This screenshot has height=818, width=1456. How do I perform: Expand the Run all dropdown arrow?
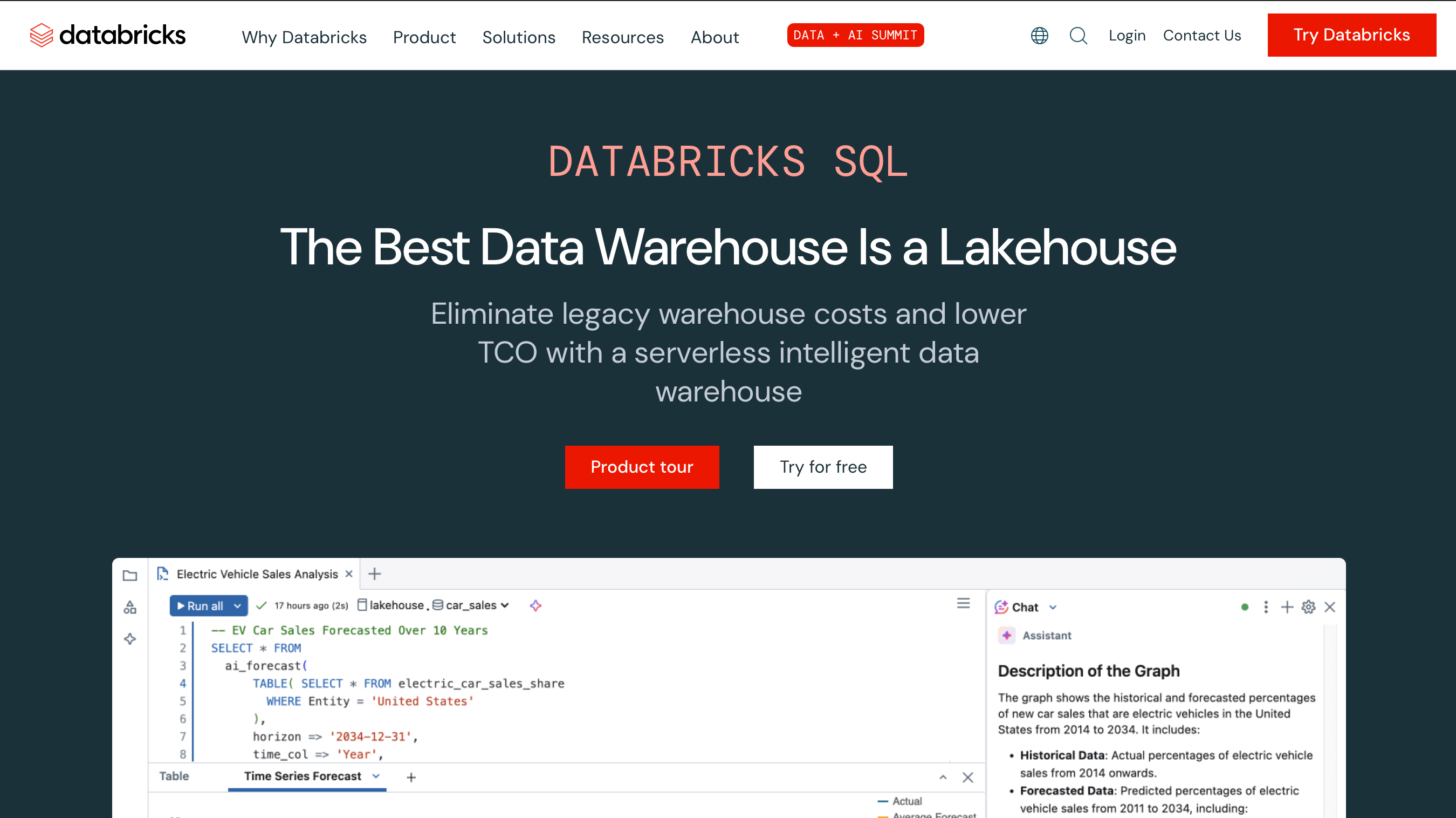(237, 606)
